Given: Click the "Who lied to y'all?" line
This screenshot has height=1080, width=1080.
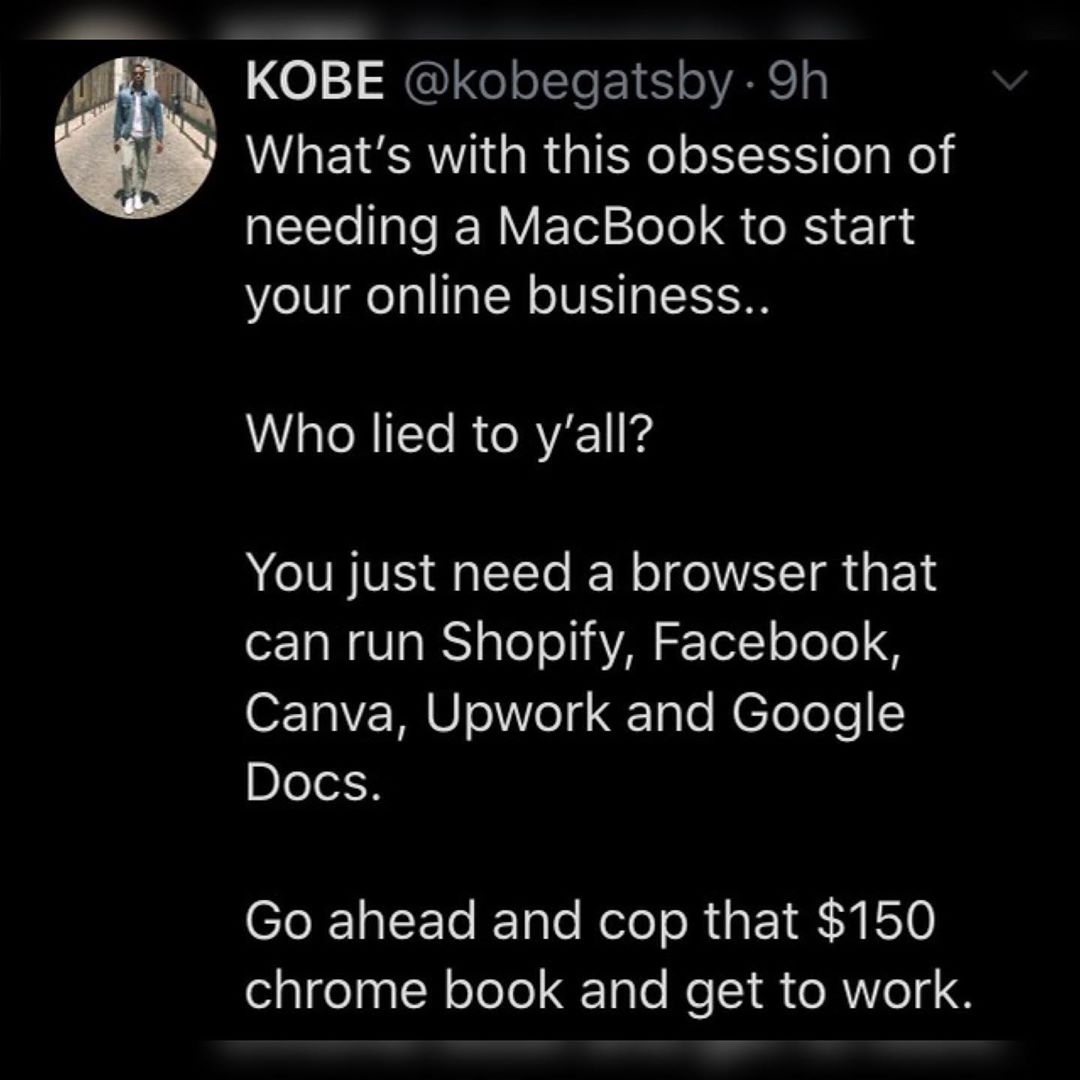Looking at the screenshot, I should point(448,434).
